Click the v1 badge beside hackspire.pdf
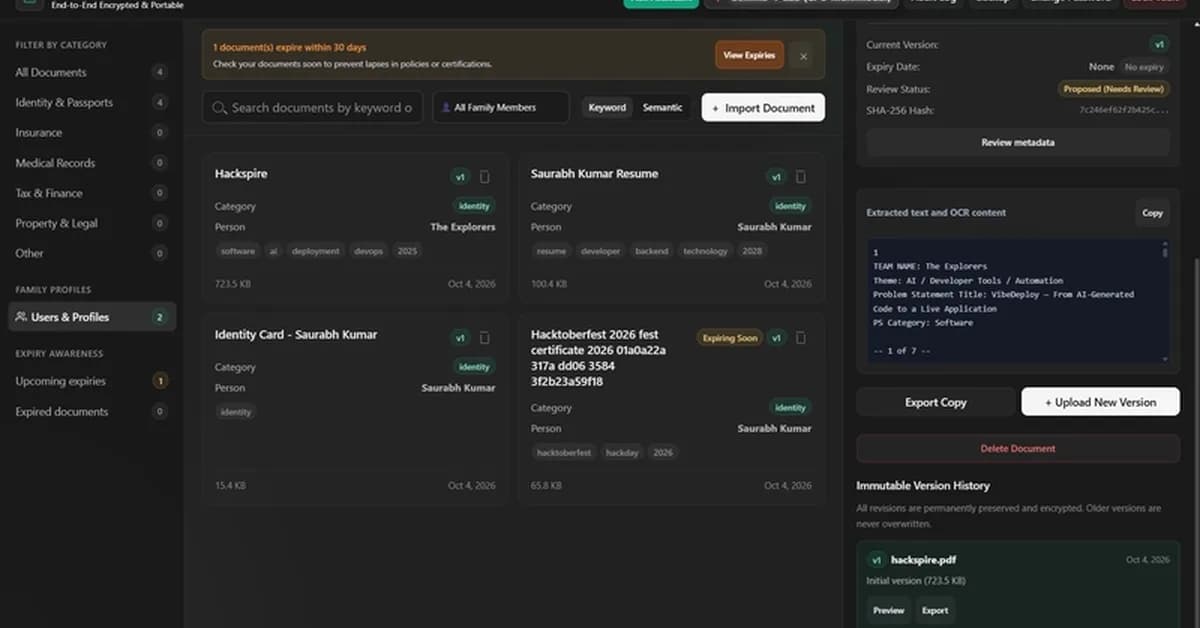The image size is (1200, 628). (x=876, y=560)
